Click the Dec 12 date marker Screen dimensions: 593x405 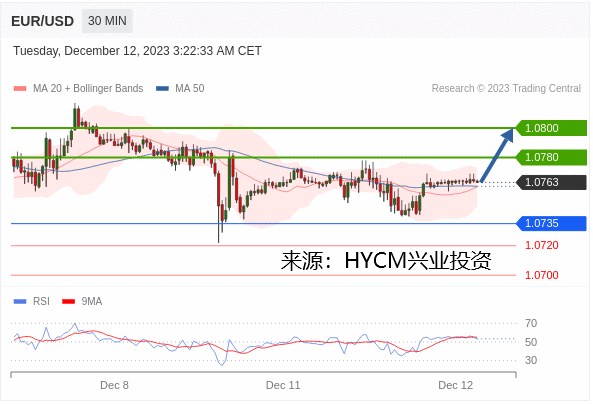tap(455, 385)
